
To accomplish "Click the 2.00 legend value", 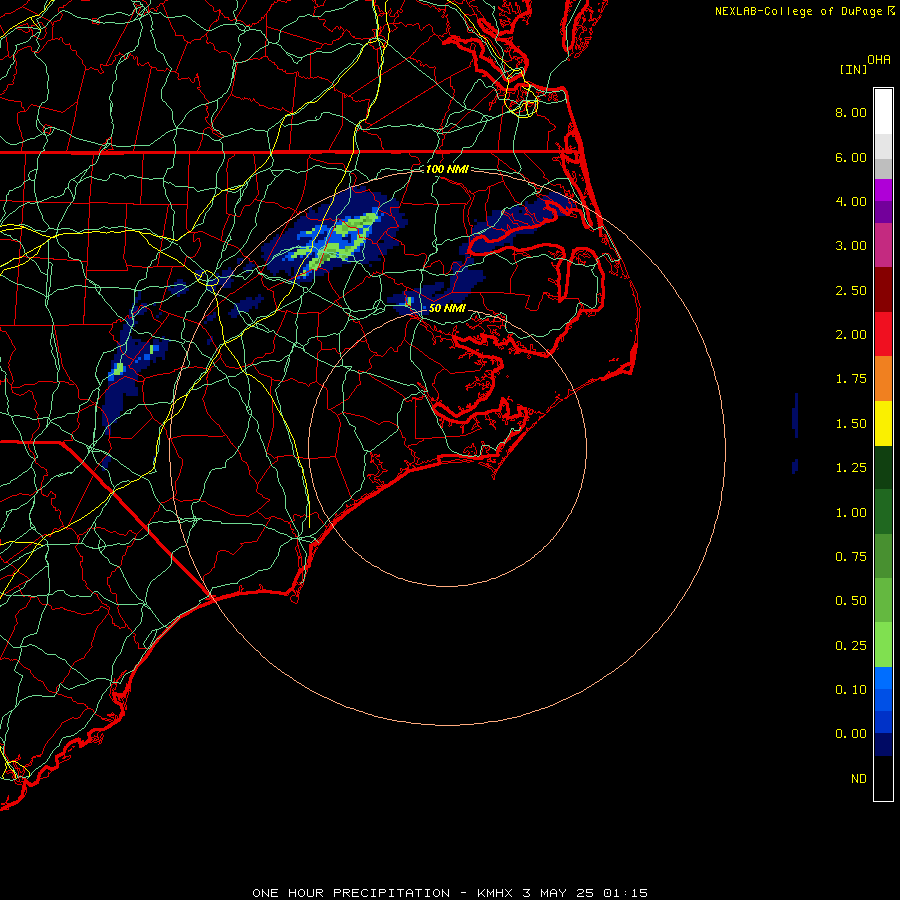I will click(851, 335).
